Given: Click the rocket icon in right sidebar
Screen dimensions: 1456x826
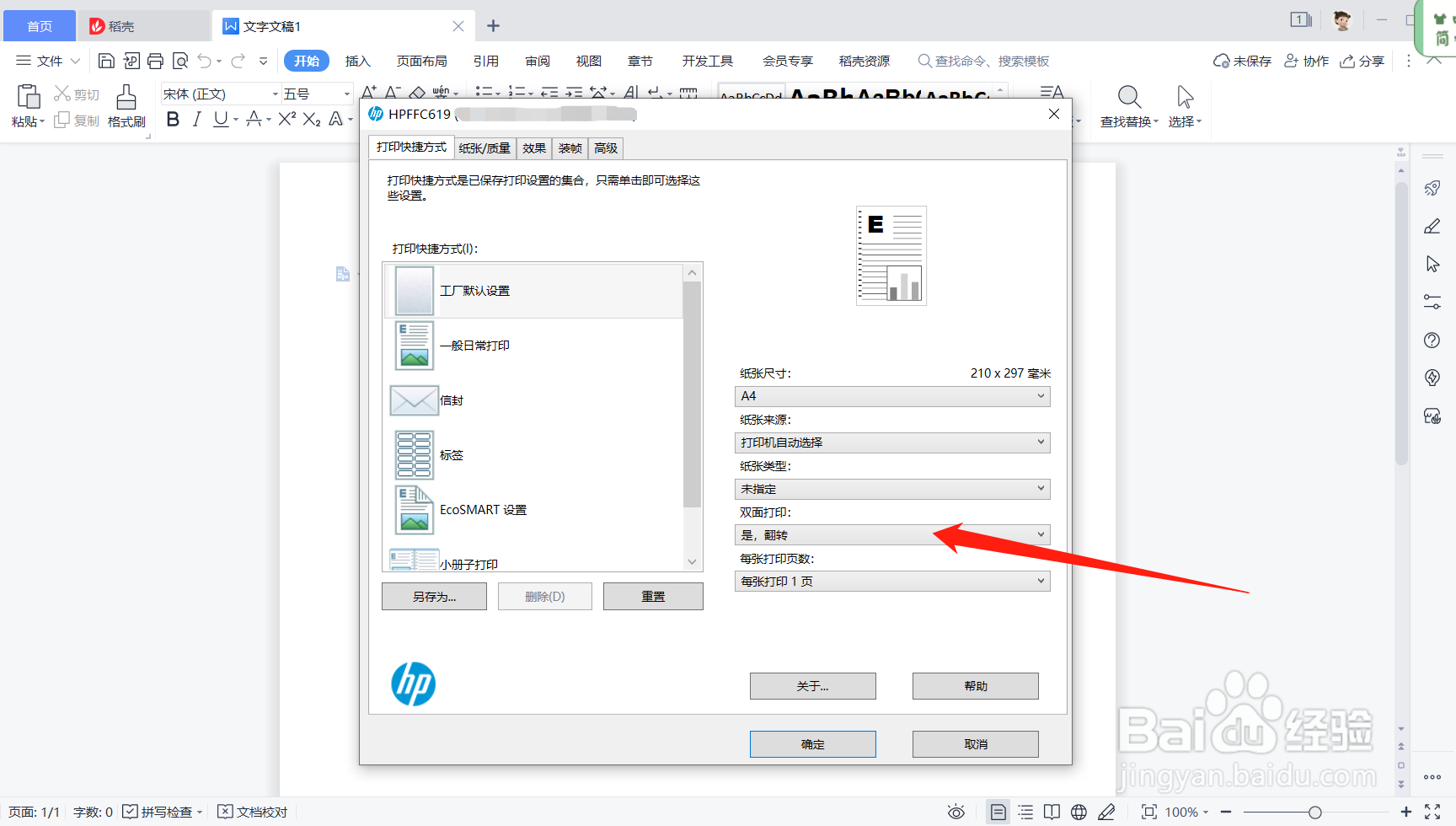Looking at the screenshot, I should (1432, 188).
